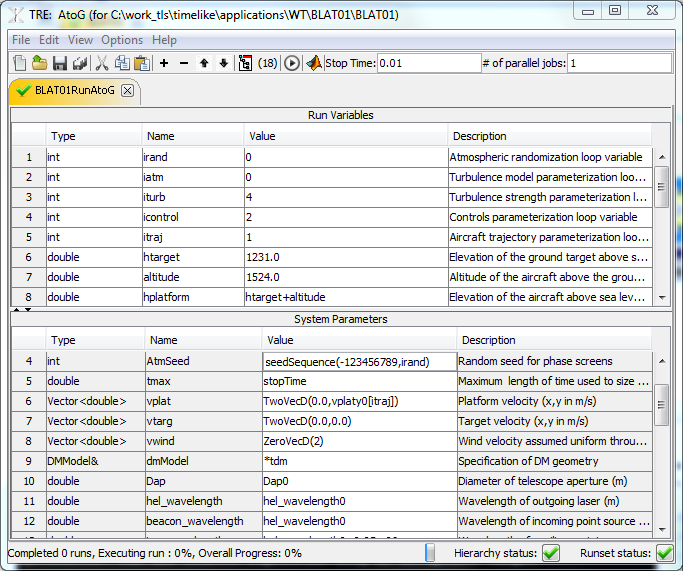Click row header 11 in System Parameters
Screen dimensions: 683x571
[29, 501]
